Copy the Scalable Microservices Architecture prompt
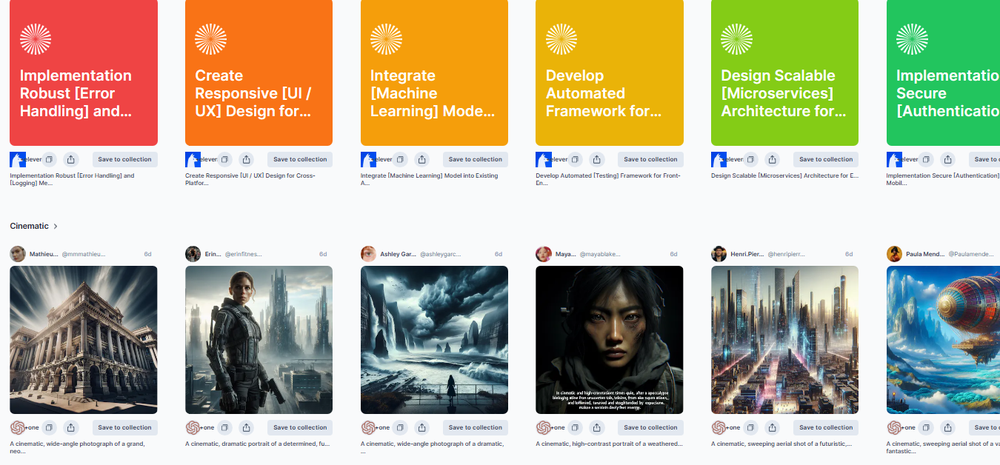Screen dimensions: 1000x465 point(751,159)
